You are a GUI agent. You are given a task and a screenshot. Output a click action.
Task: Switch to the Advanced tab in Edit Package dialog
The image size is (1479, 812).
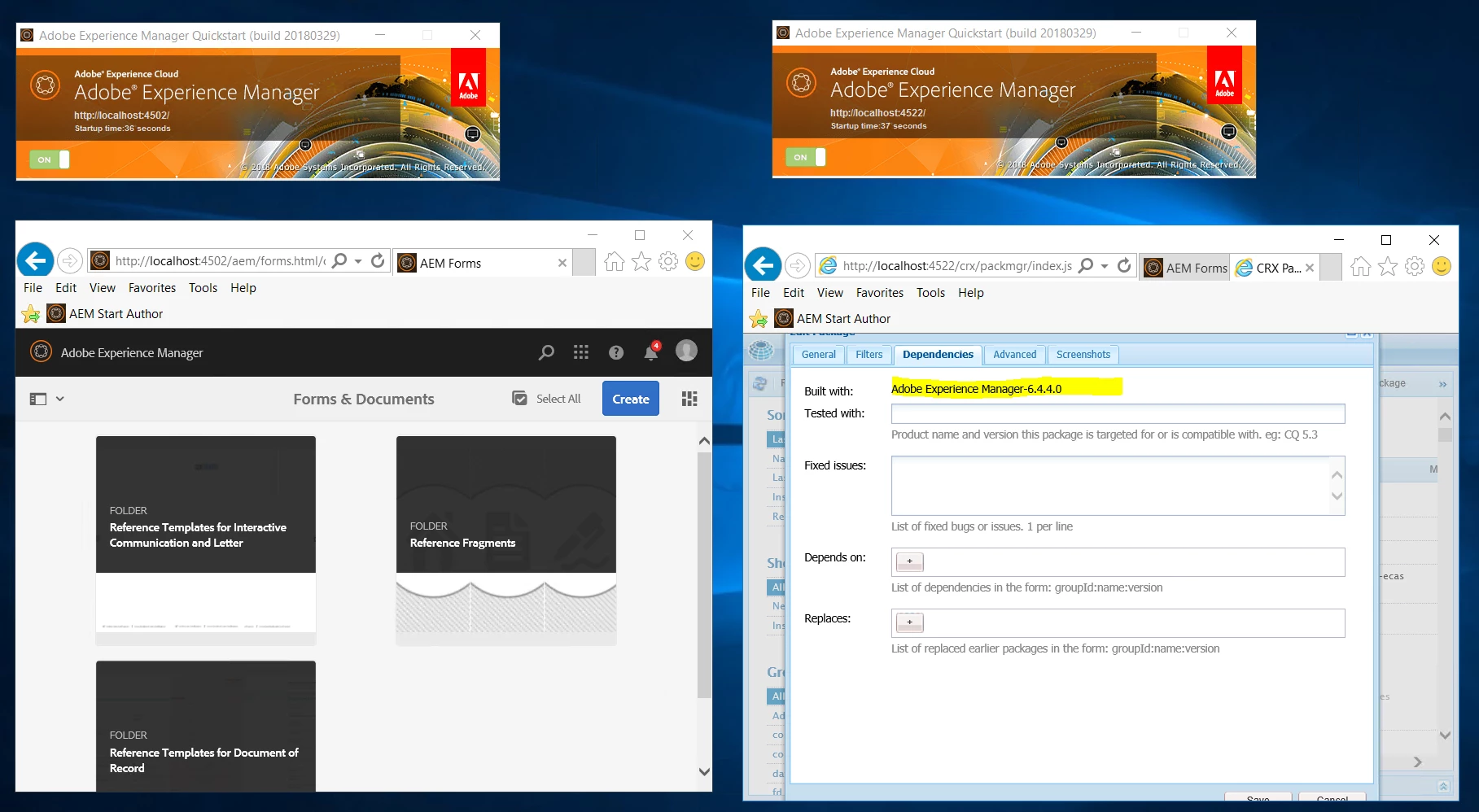coord(1014,355)
